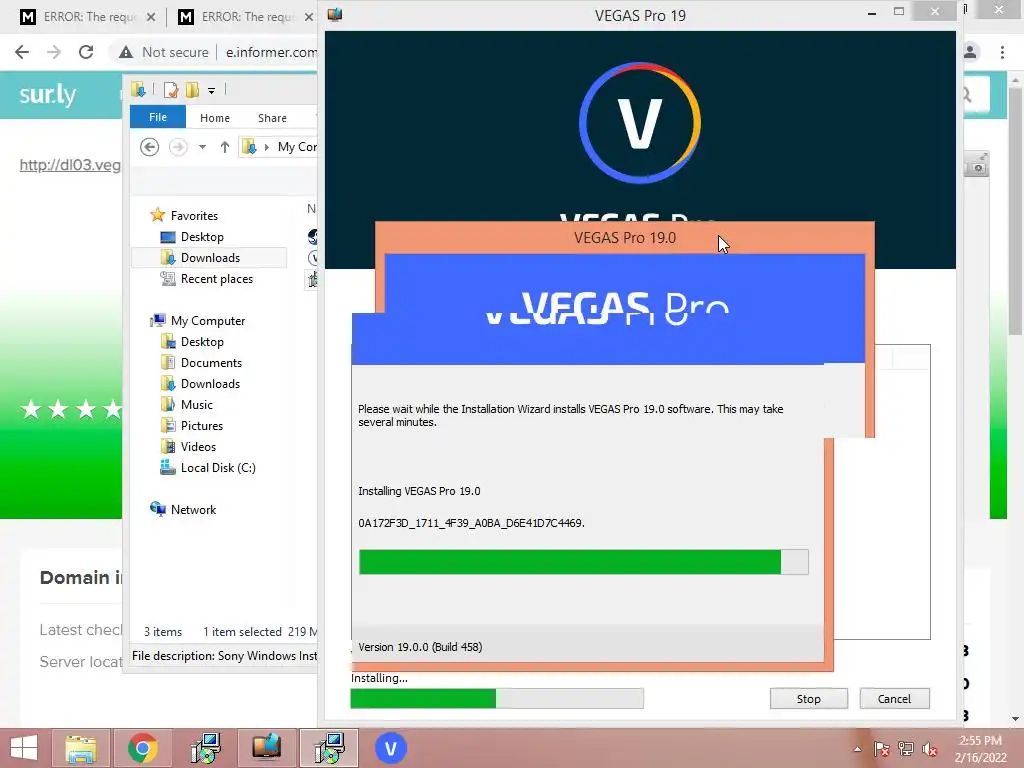Open Downloads under Favorites
This screenshot has height=768, width=1024.
(x=209, y=257)
